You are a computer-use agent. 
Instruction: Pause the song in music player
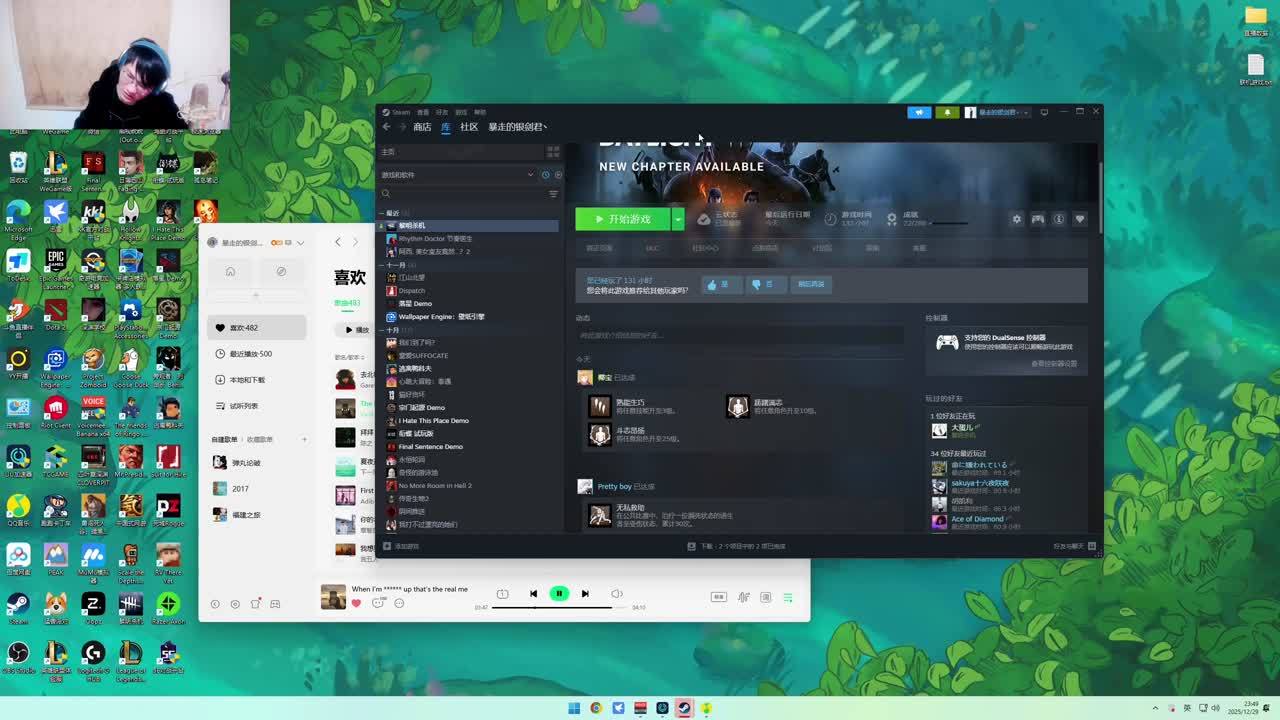(x=559, y=594)
